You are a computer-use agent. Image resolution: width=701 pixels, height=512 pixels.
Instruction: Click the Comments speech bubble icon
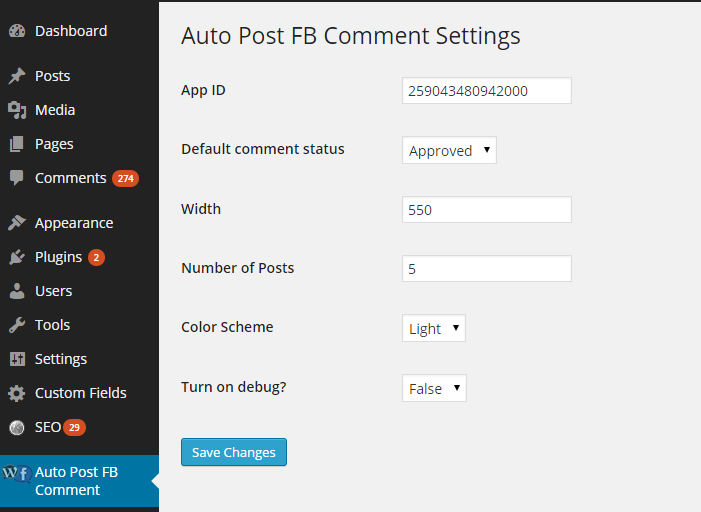[17, 178]
